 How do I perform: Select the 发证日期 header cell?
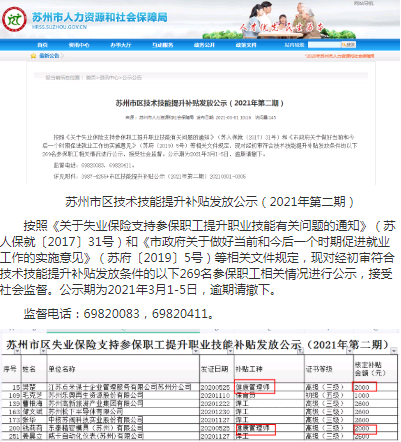coord(217,369)
